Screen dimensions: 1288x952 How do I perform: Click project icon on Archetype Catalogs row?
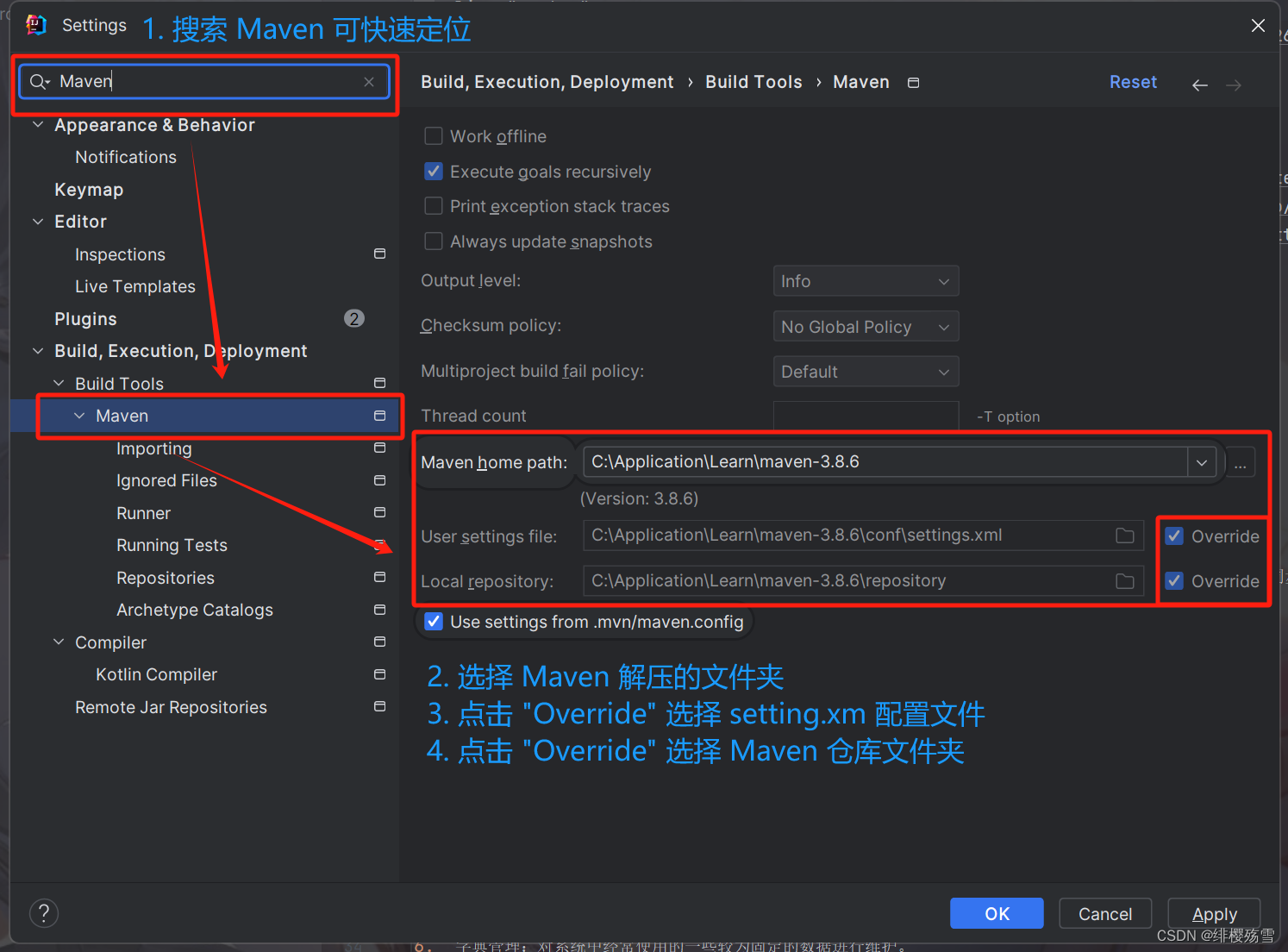click(379, 610)
